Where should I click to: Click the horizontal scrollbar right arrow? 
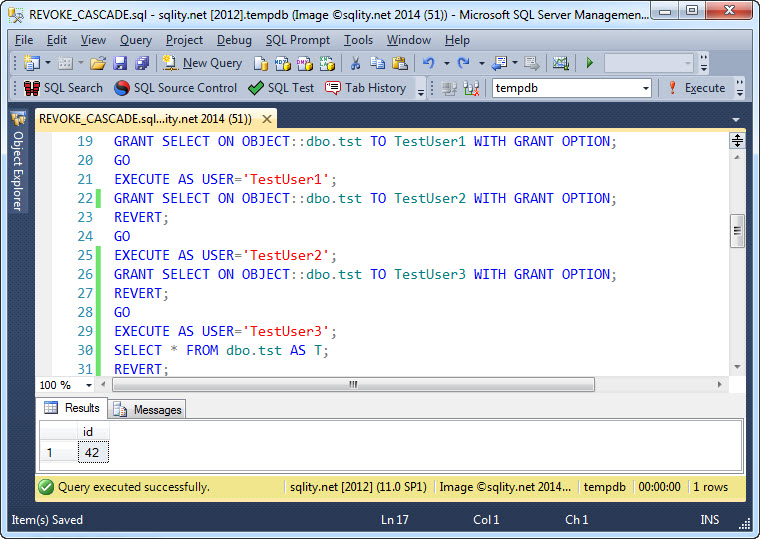(720, 384)
